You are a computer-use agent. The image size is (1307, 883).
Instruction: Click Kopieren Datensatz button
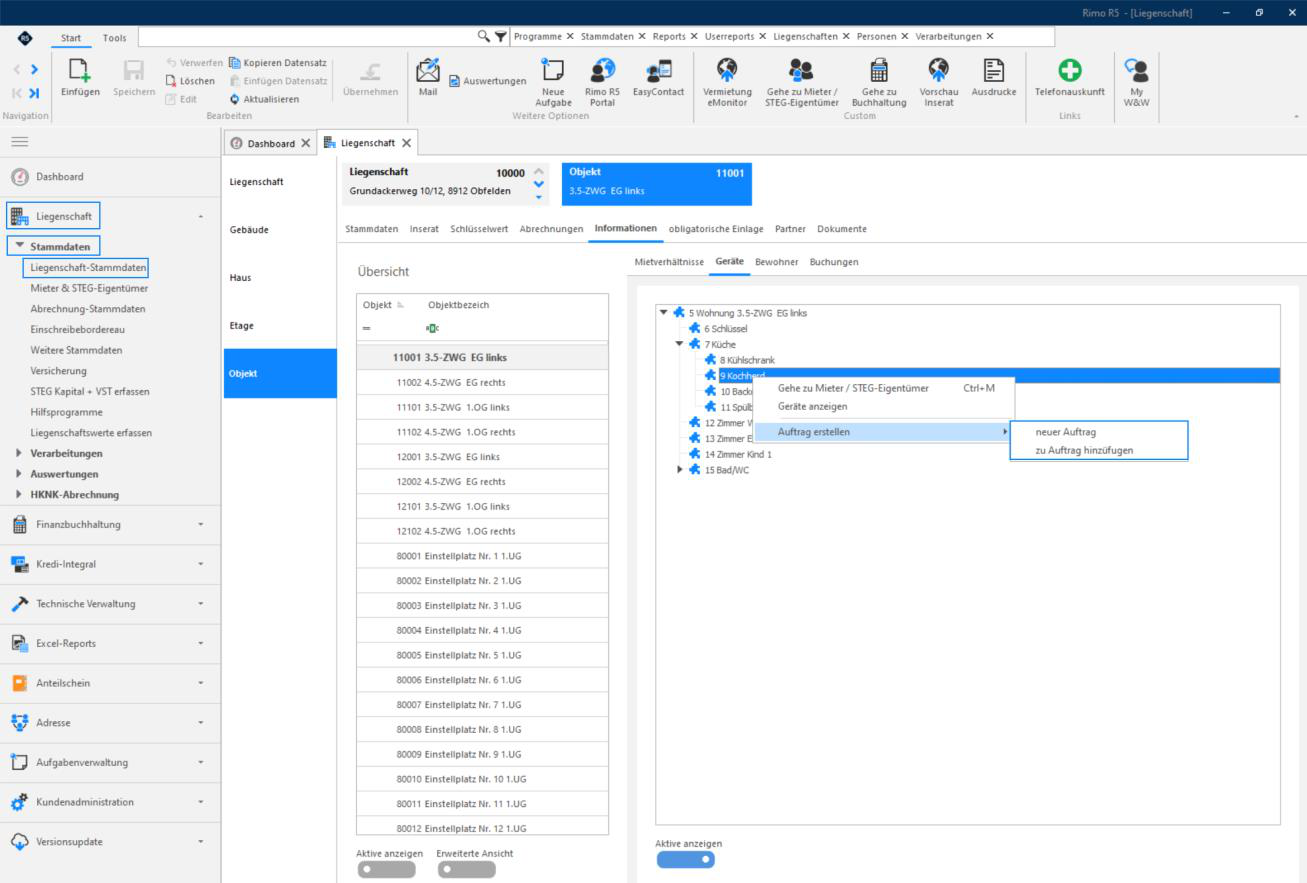pyautogui.click(x=277, y=63)
